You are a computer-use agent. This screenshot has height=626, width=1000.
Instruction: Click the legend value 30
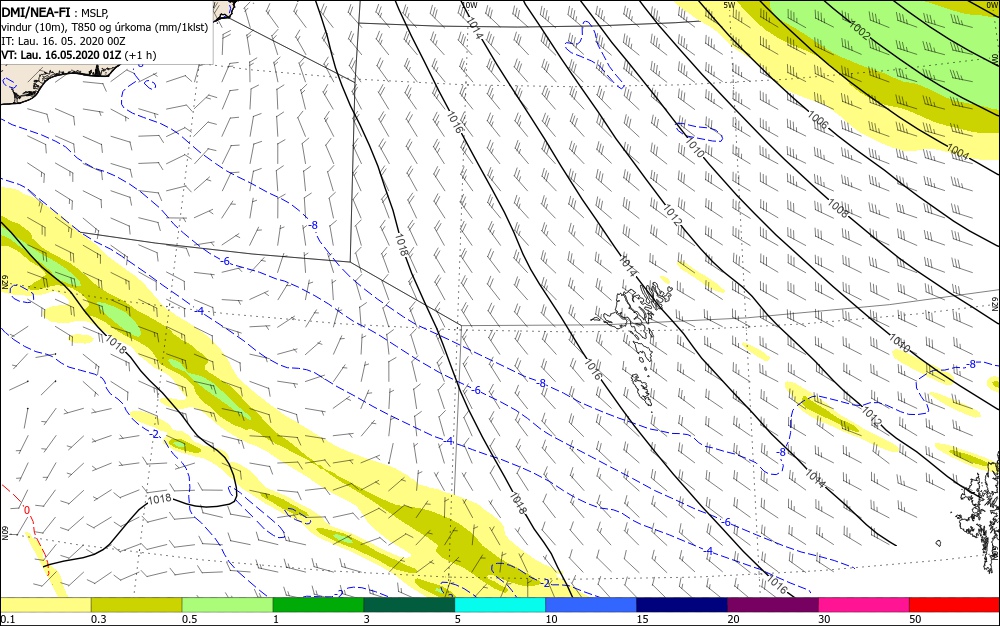coord(824,619)
